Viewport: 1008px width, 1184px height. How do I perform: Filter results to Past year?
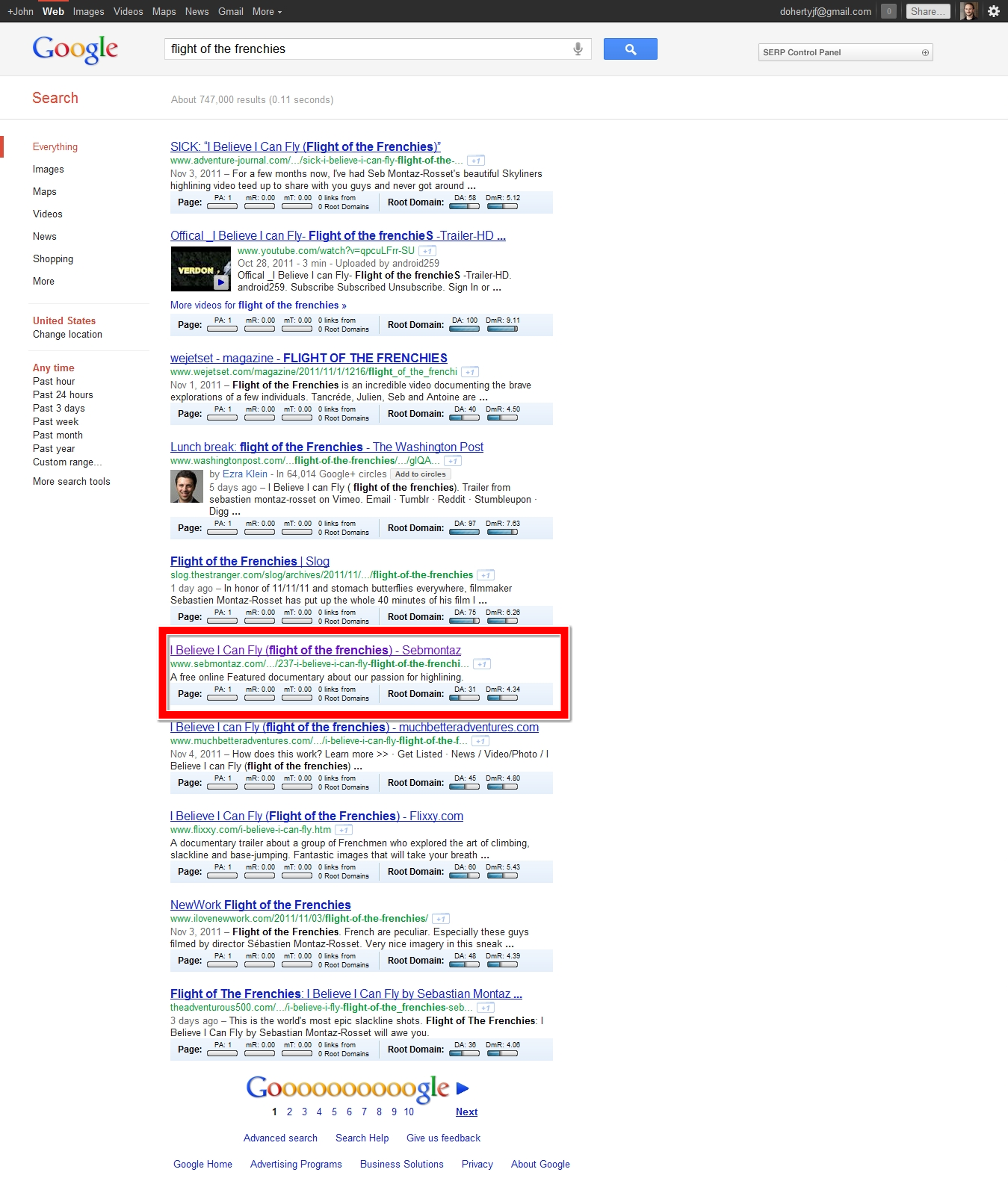(54, 449)
